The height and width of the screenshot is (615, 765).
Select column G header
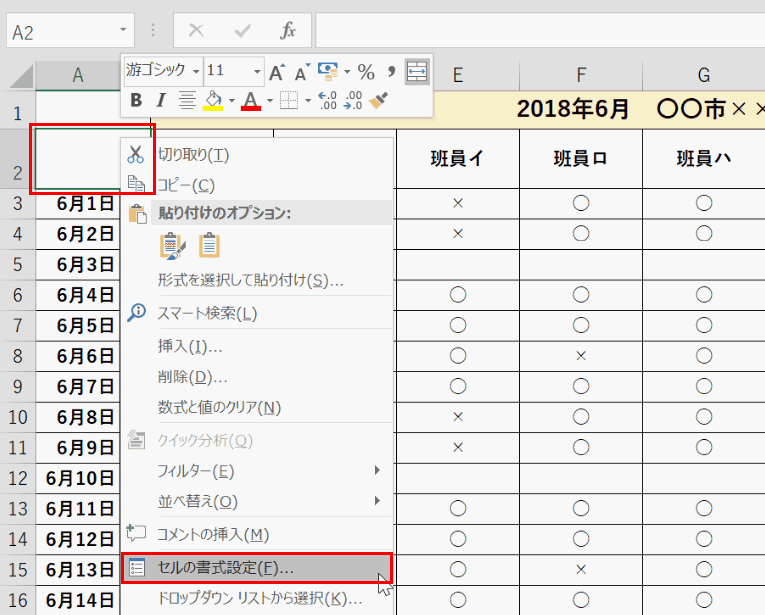click(704, 76)
